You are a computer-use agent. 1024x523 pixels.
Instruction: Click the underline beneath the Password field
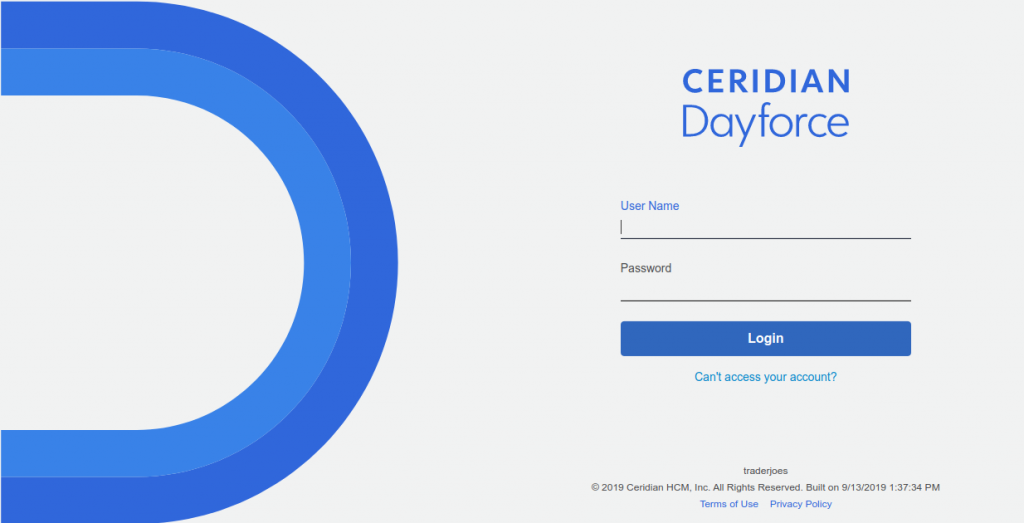coord(765,300)
